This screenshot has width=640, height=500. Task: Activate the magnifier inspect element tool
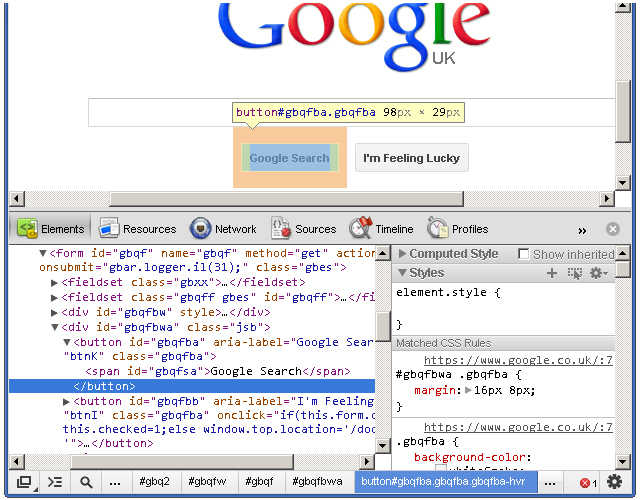pyautogui.click(x=86, y=482)
